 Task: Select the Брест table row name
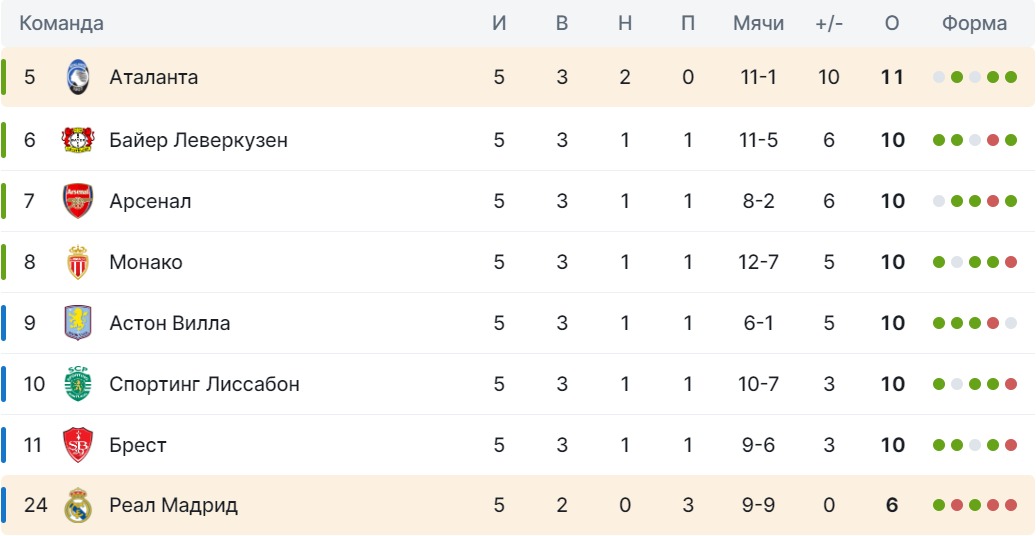coord(138,445)
